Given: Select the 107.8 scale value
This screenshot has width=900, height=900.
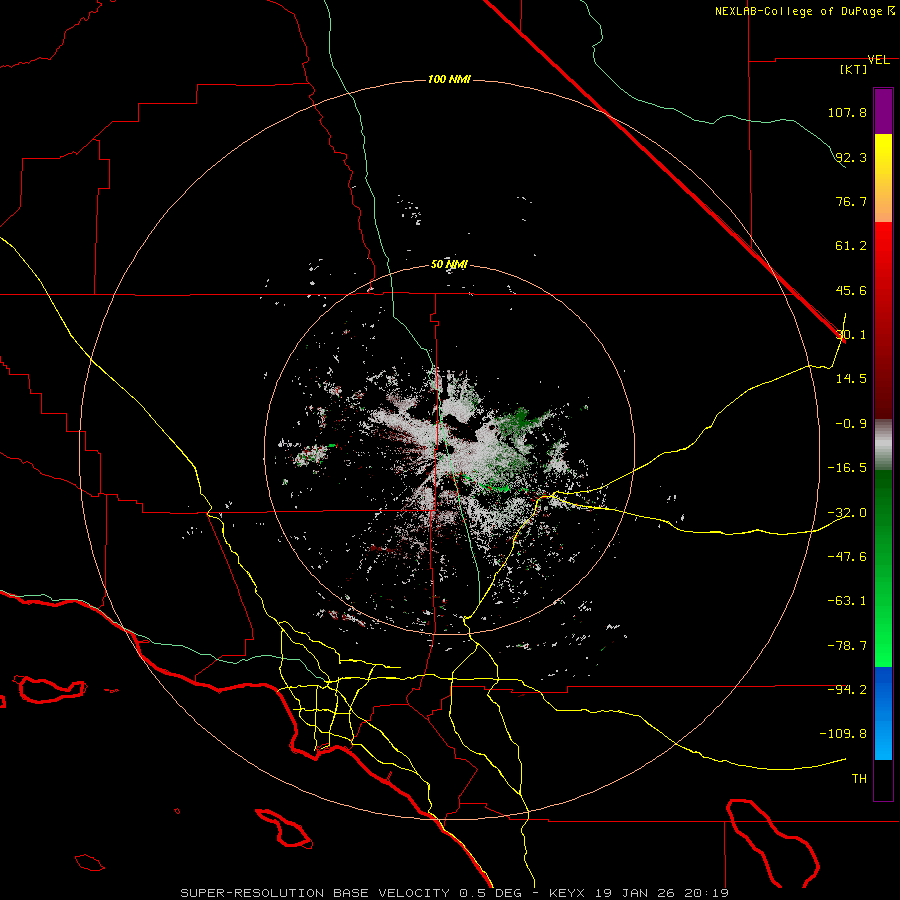Looking at the screenshot, I should point(847,112).
